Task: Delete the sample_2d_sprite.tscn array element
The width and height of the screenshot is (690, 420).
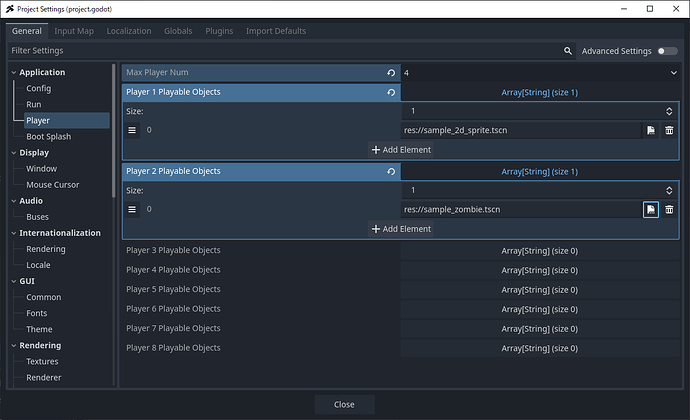Action: [x=669, y=130]
